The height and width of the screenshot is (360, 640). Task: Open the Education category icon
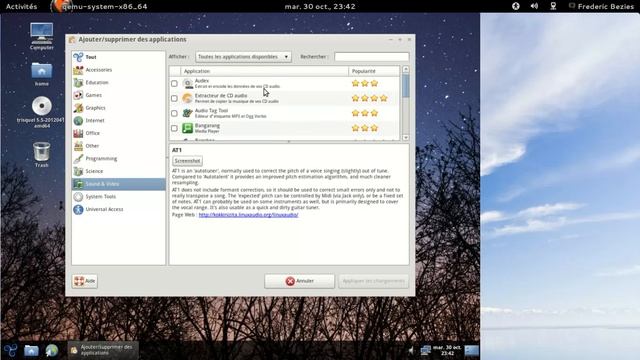click(x=78, y=82)
